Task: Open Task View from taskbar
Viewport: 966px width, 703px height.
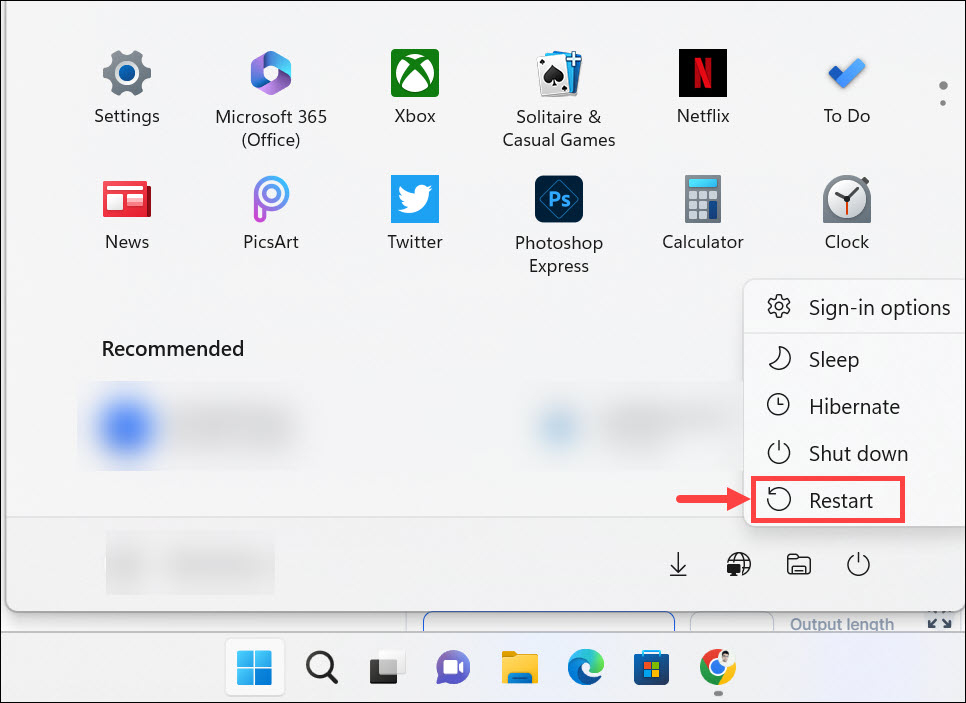Action: (387, 667)
